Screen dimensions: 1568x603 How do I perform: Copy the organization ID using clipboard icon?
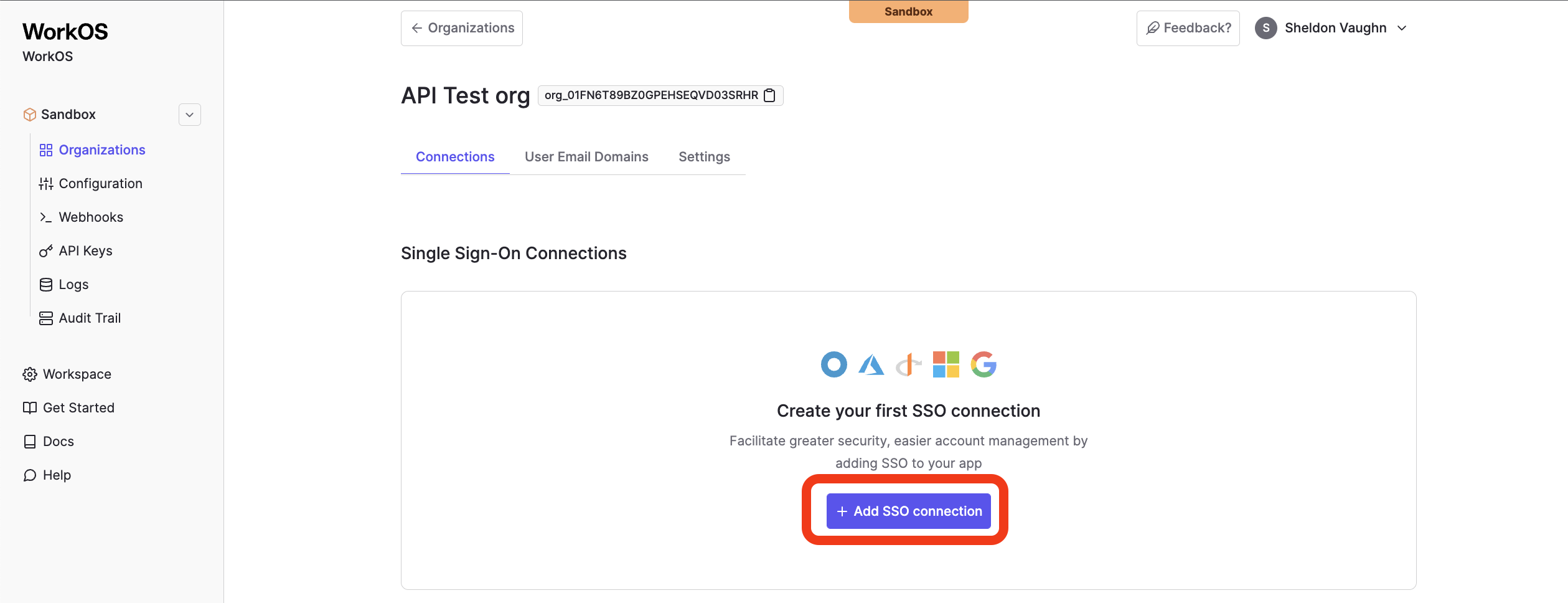[x=770, y=95]
